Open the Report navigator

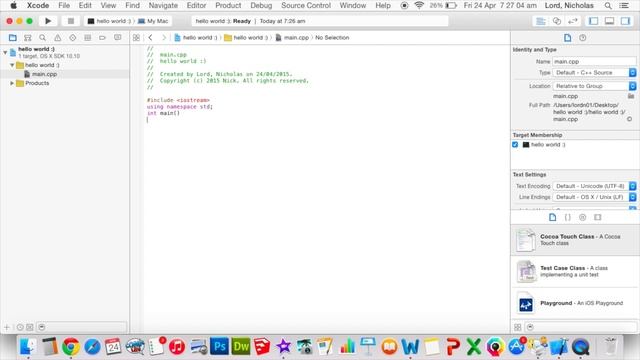118,38
